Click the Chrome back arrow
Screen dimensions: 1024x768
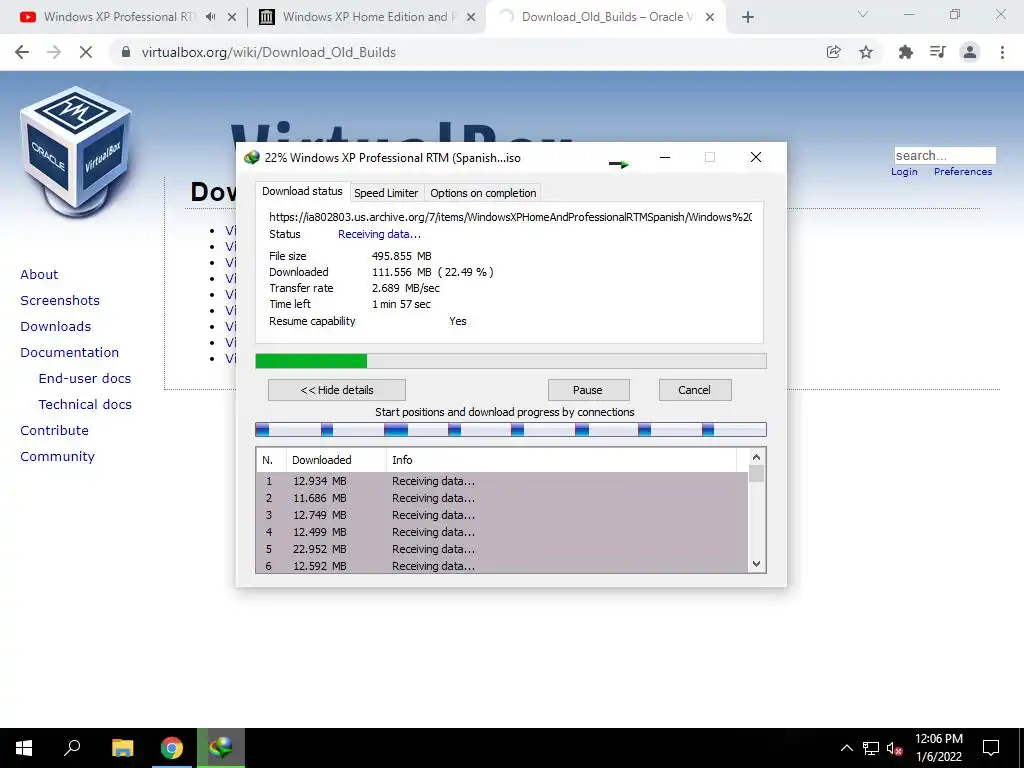click(x=22, y=52)
